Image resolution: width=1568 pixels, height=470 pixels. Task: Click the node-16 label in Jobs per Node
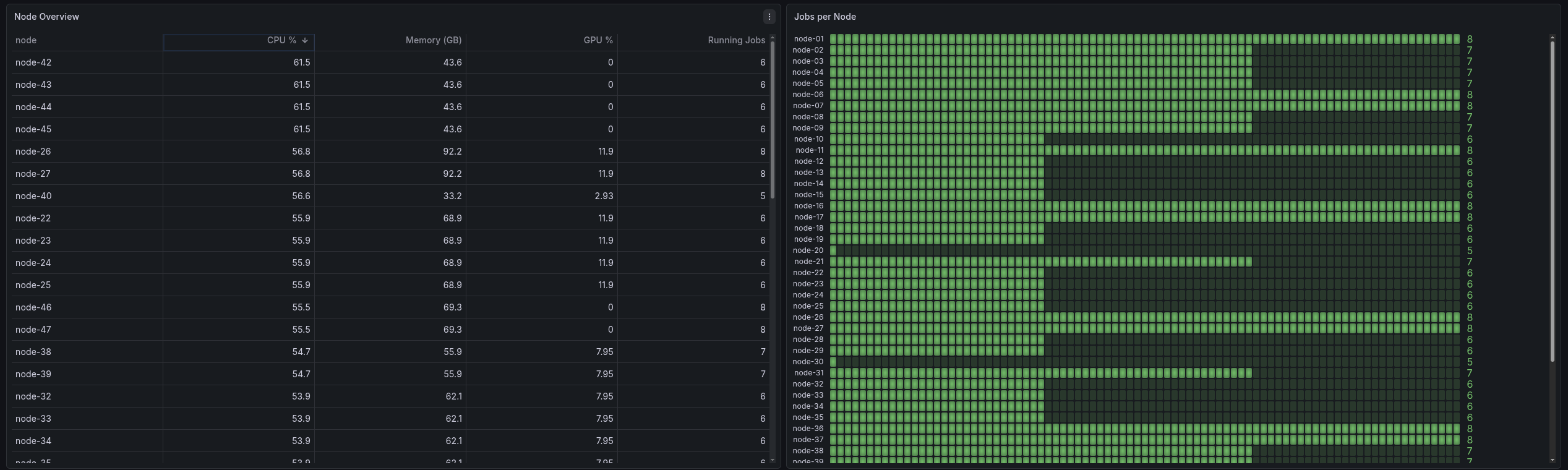[x=808, y=206]
